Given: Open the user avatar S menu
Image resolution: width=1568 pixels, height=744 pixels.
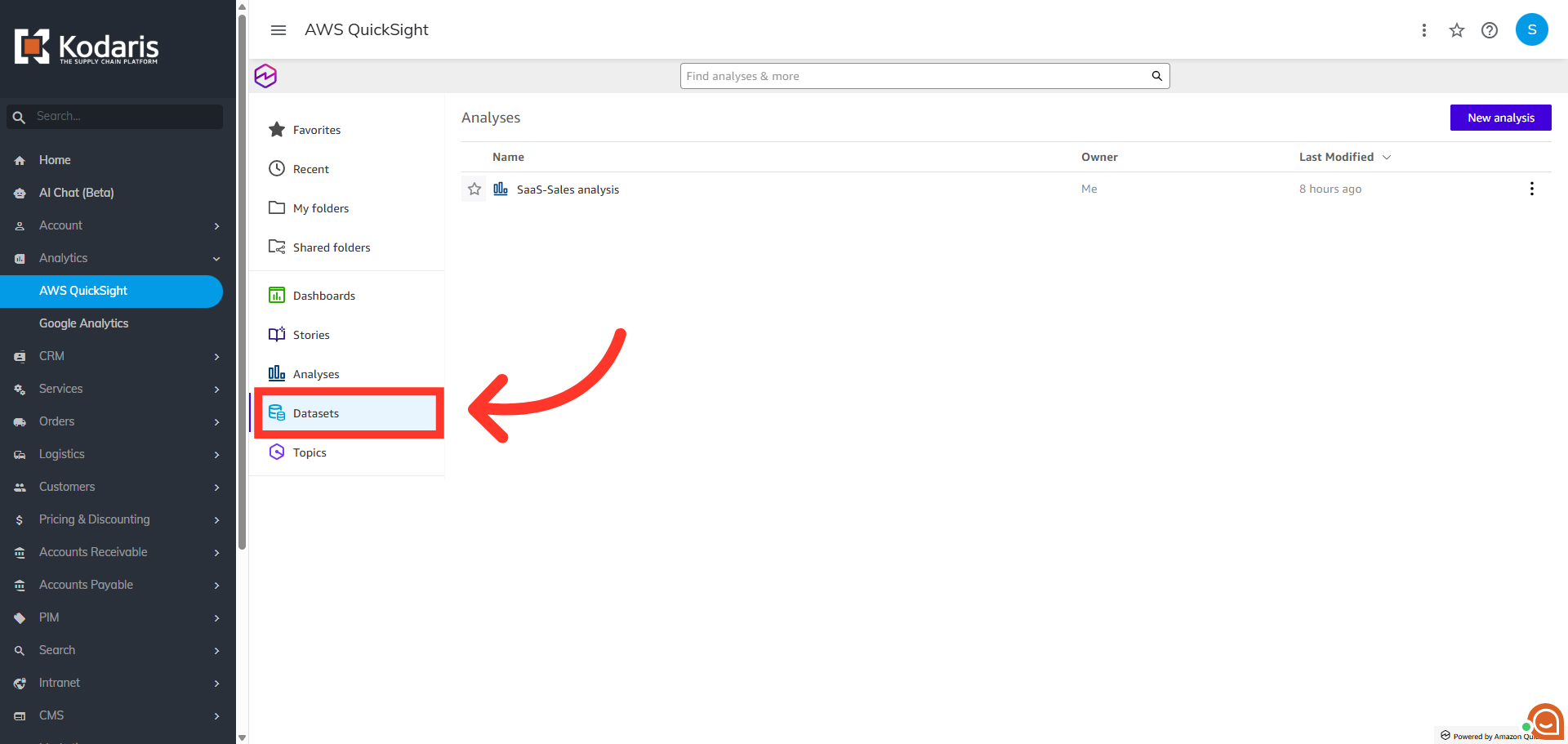Looking at the screenshot, I should [1532, 29].
